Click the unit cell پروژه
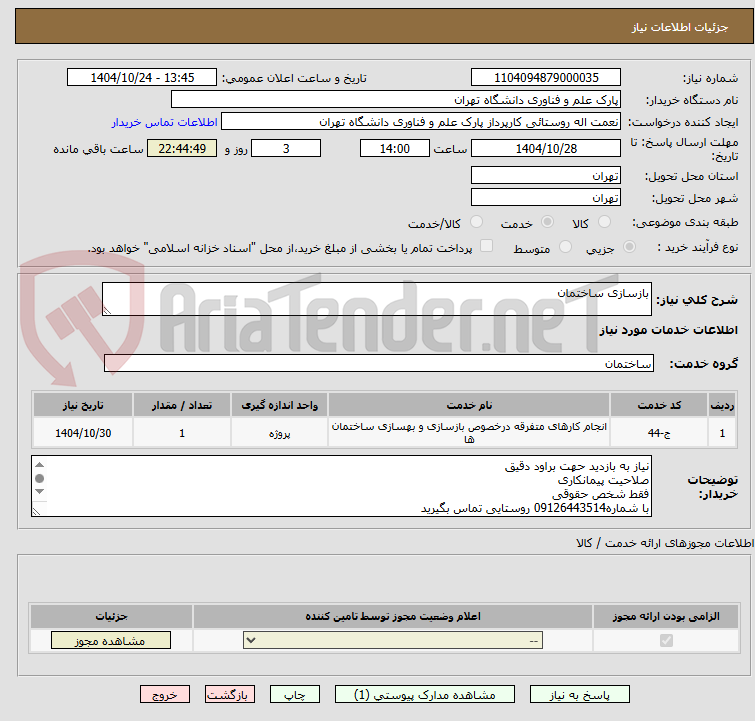This screenshot has width=755, height=721. [x=279, y=433]
